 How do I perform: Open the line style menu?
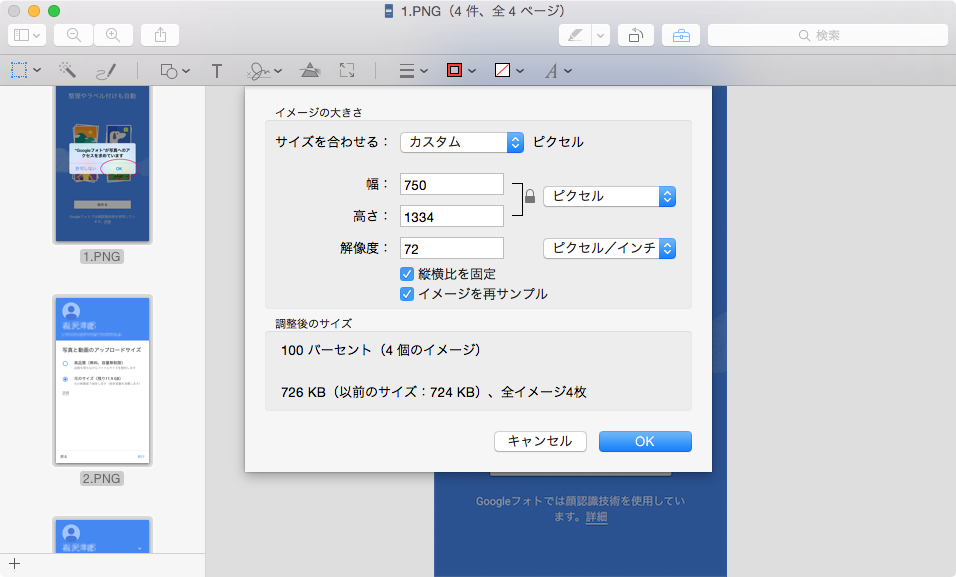(x=413, y=71)
